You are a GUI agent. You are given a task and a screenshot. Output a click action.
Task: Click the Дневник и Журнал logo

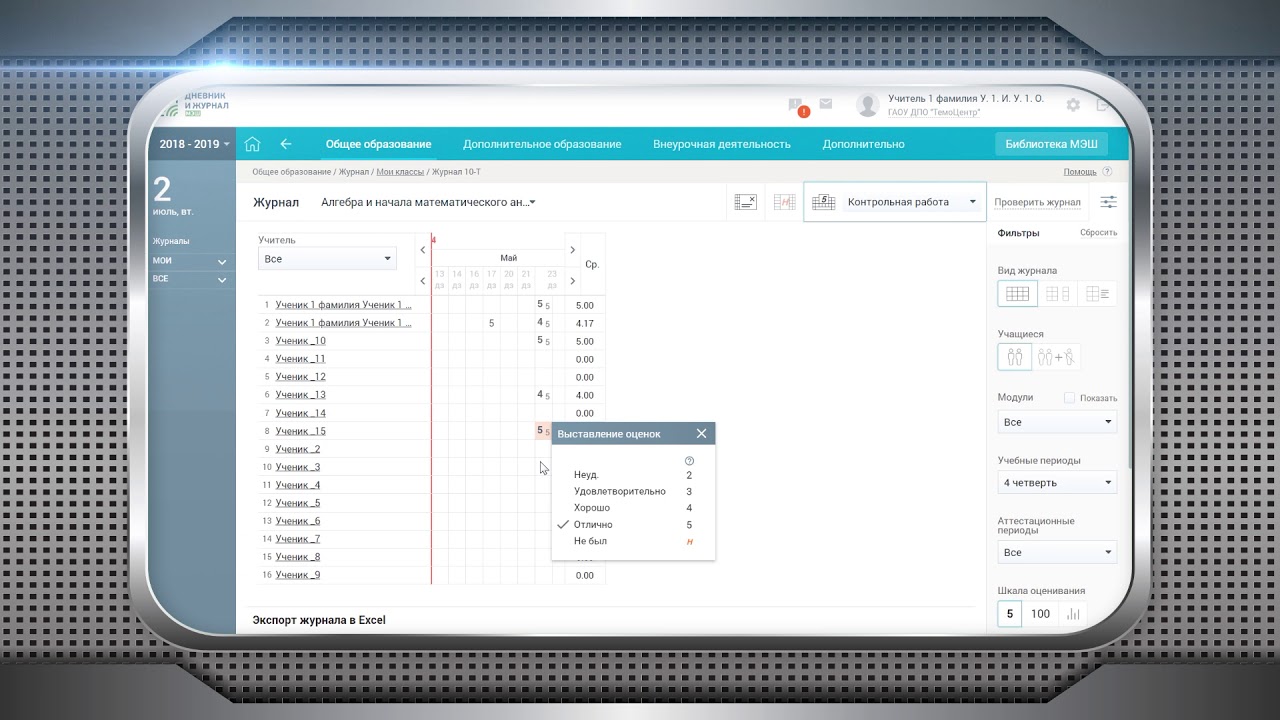(196, 105)
